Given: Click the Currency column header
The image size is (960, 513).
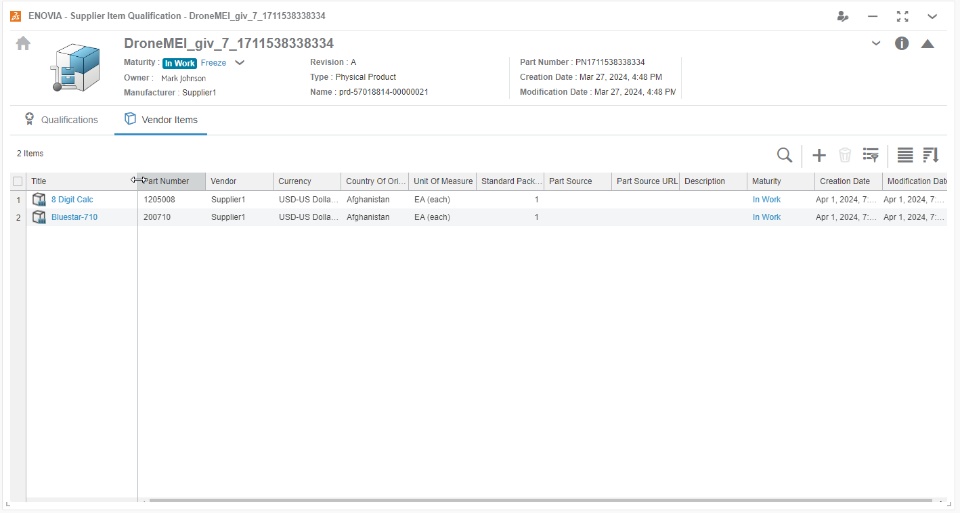Looking at the screenshot, I should pyautogui.click(x=307, y=181).
